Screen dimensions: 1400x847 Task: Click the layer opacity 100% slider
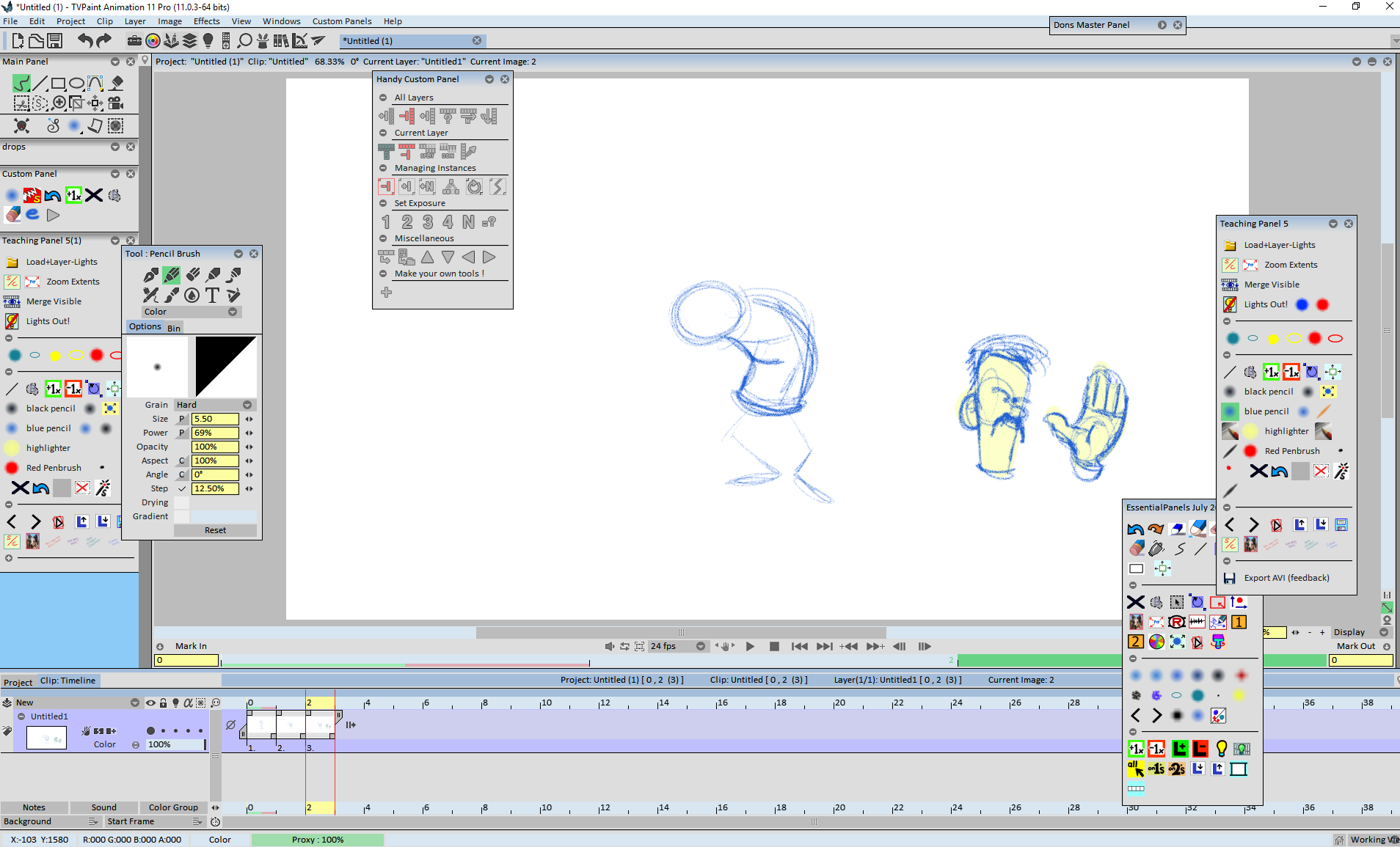[x=176, y=744]
